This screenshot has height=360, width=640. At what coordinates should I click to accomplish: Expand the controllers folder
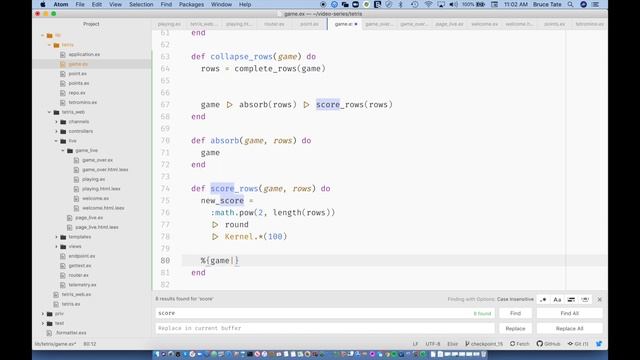click(56, 131)
